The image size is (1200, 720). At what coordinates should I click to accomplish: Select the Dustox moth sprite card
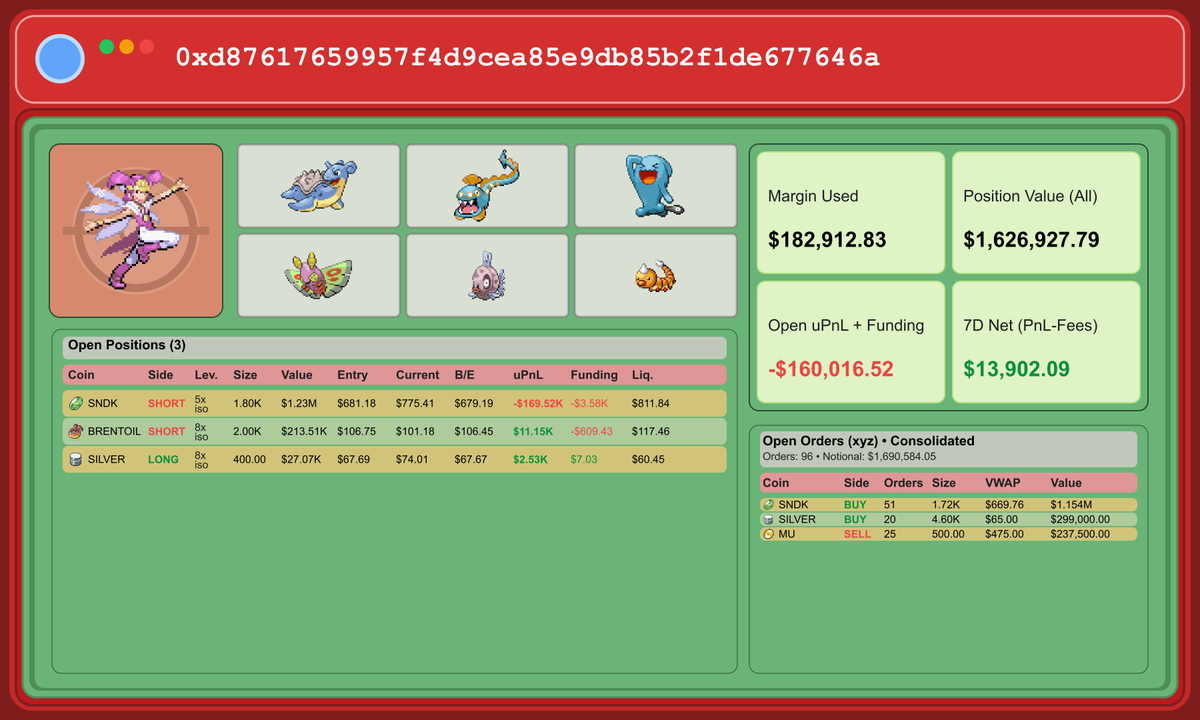[319, 275]
